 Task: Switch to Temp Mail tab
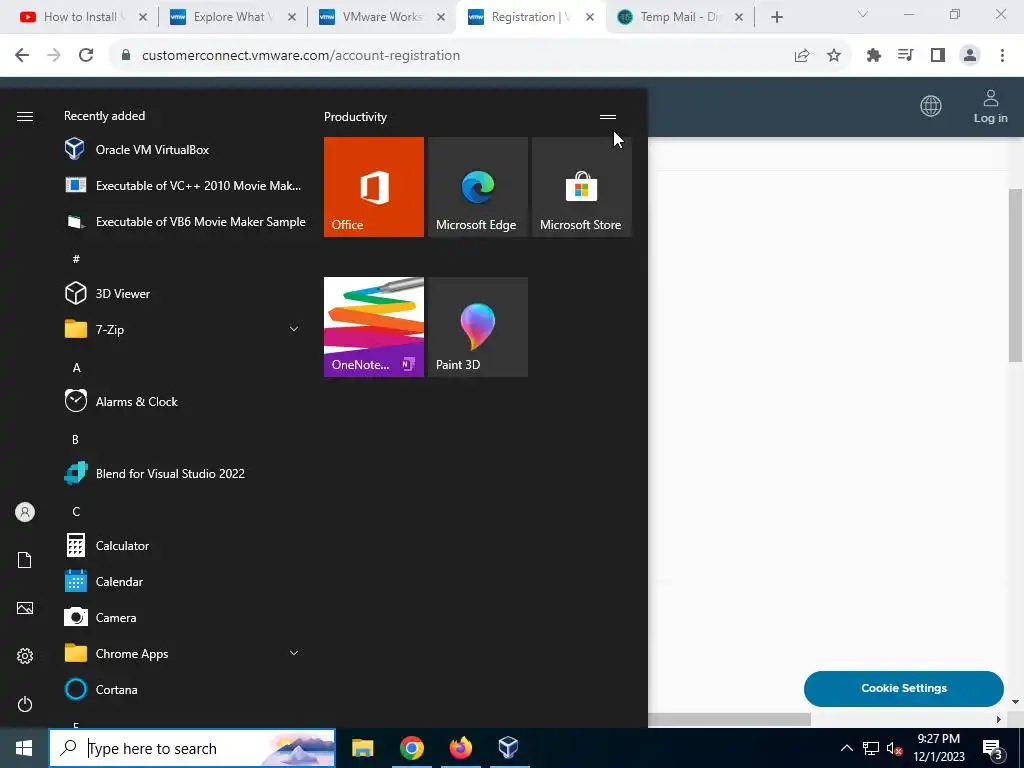pos(679,17)
